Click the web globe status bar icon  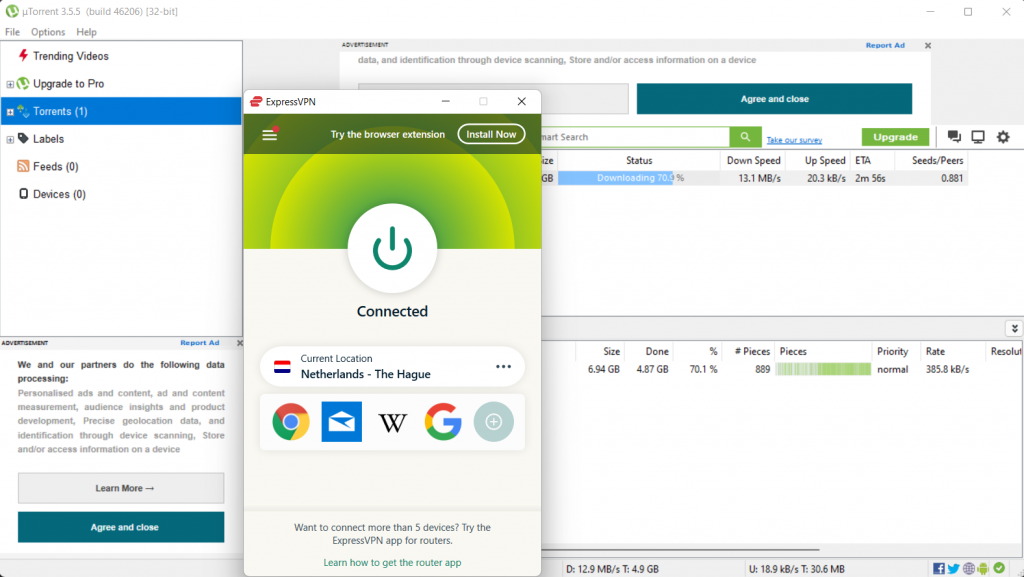[x=969, y=569]
